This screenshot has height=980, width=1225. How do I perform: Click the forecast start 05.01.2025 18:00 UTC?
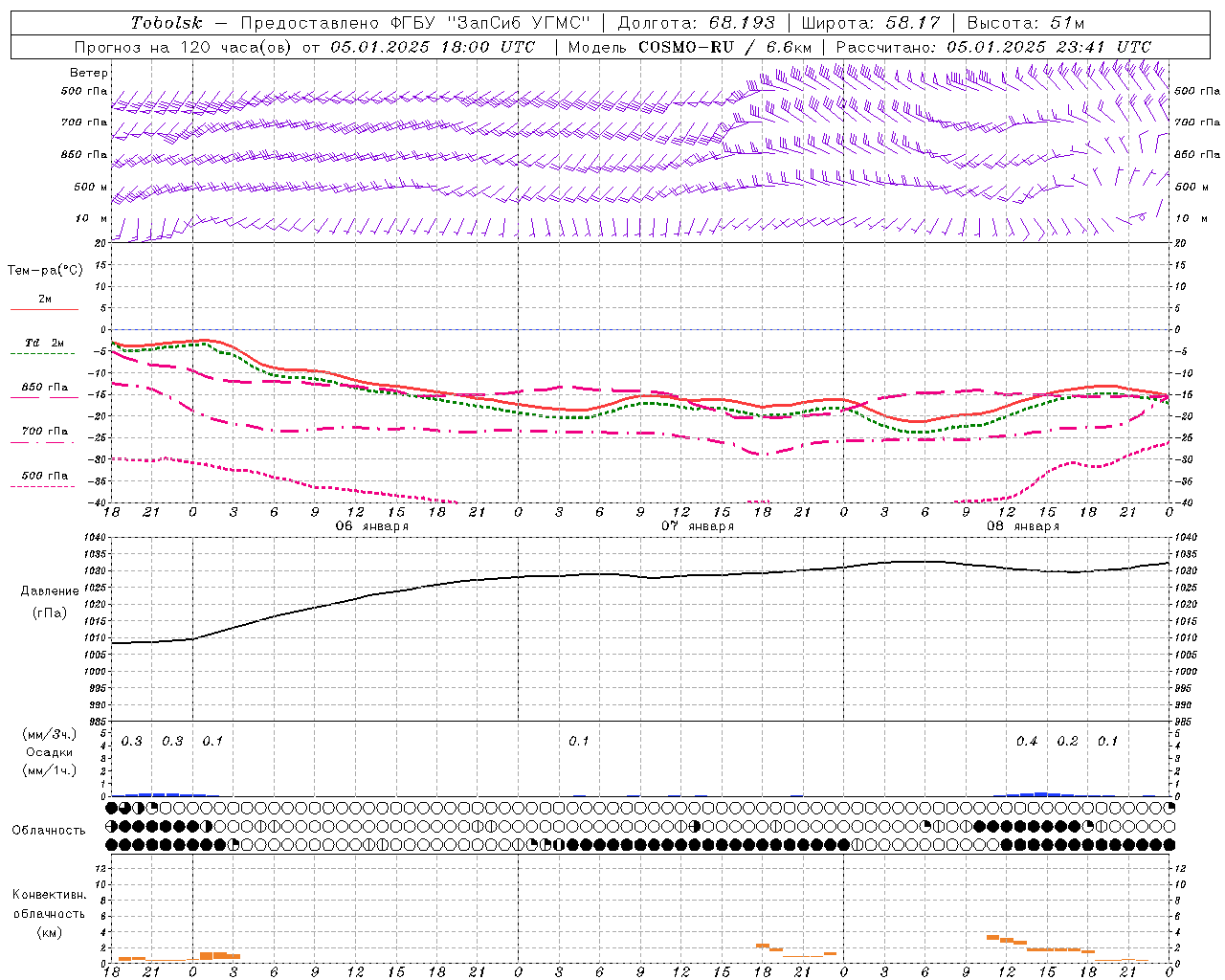point(433,47)
